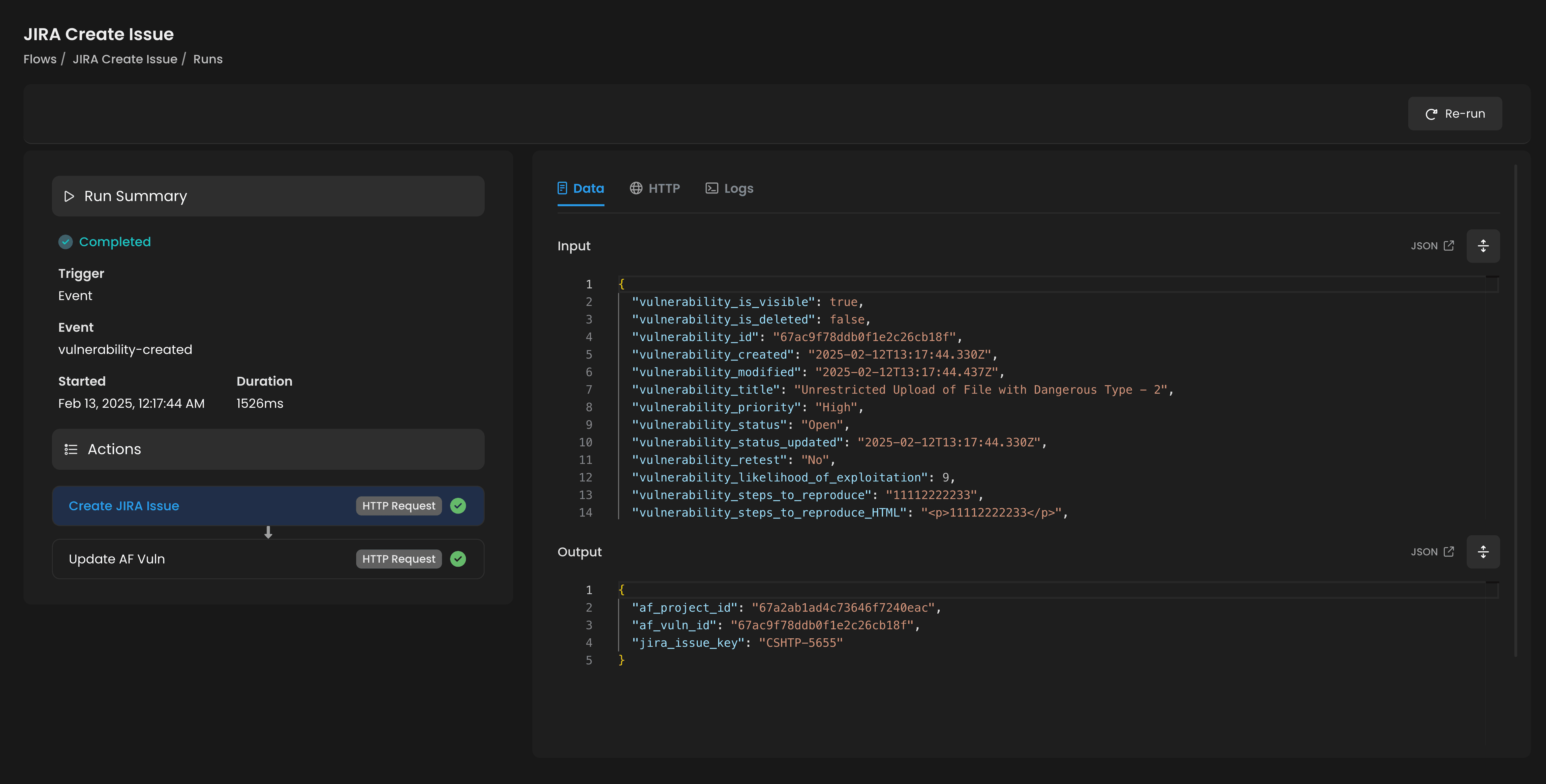Screen dimensions: 1546x784
Task: Click the "jira_issue_key" value CSHTP-5655
Action: tap(801, 643)
